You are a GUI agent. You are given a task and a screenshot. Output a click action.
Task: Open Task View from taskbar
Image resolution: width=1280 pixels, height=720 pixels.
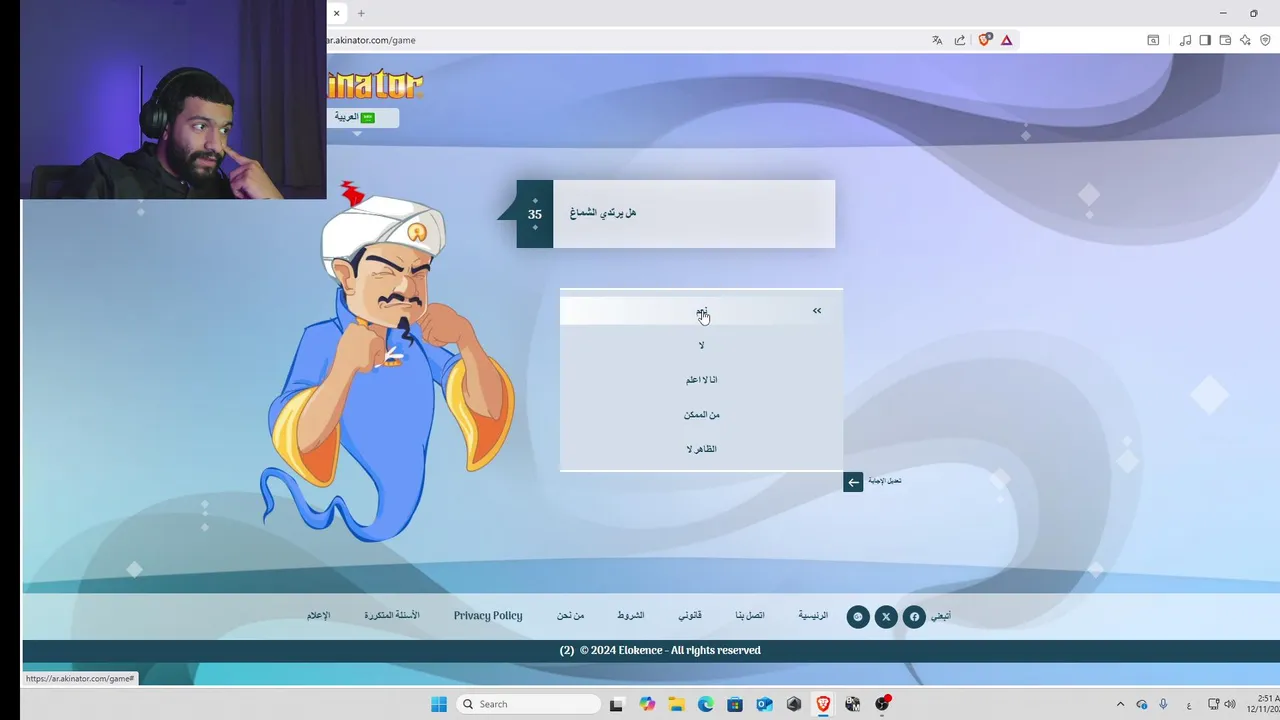pos(616,704)
